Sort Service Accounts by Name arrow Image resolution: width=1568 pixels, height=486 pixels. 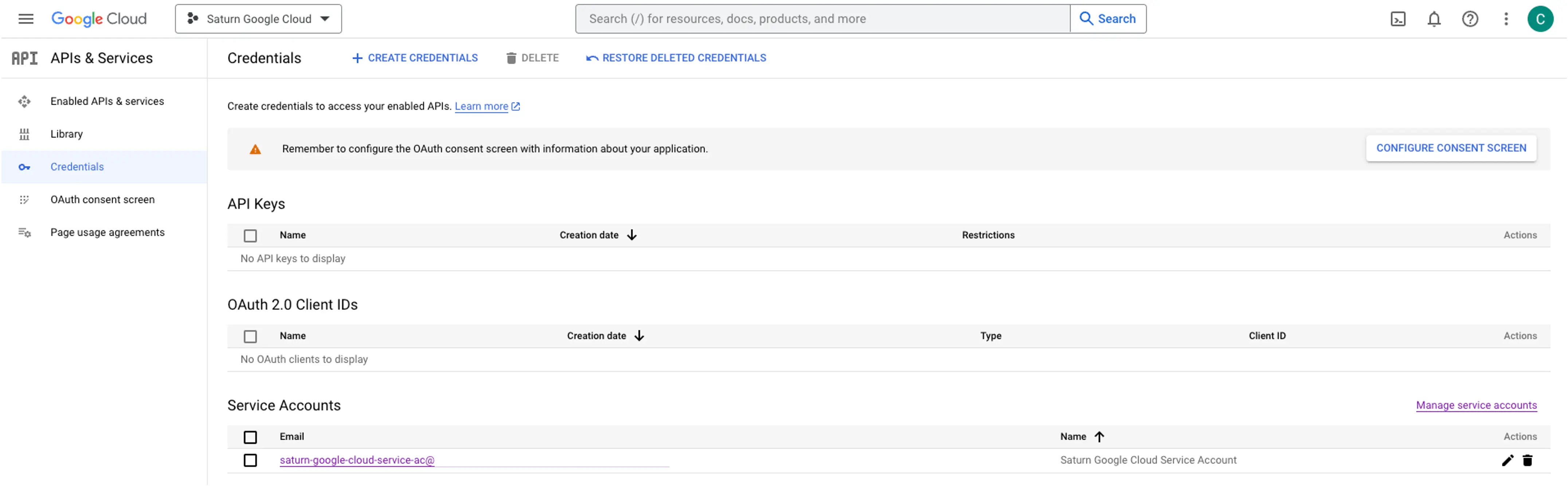[1099, 437]
